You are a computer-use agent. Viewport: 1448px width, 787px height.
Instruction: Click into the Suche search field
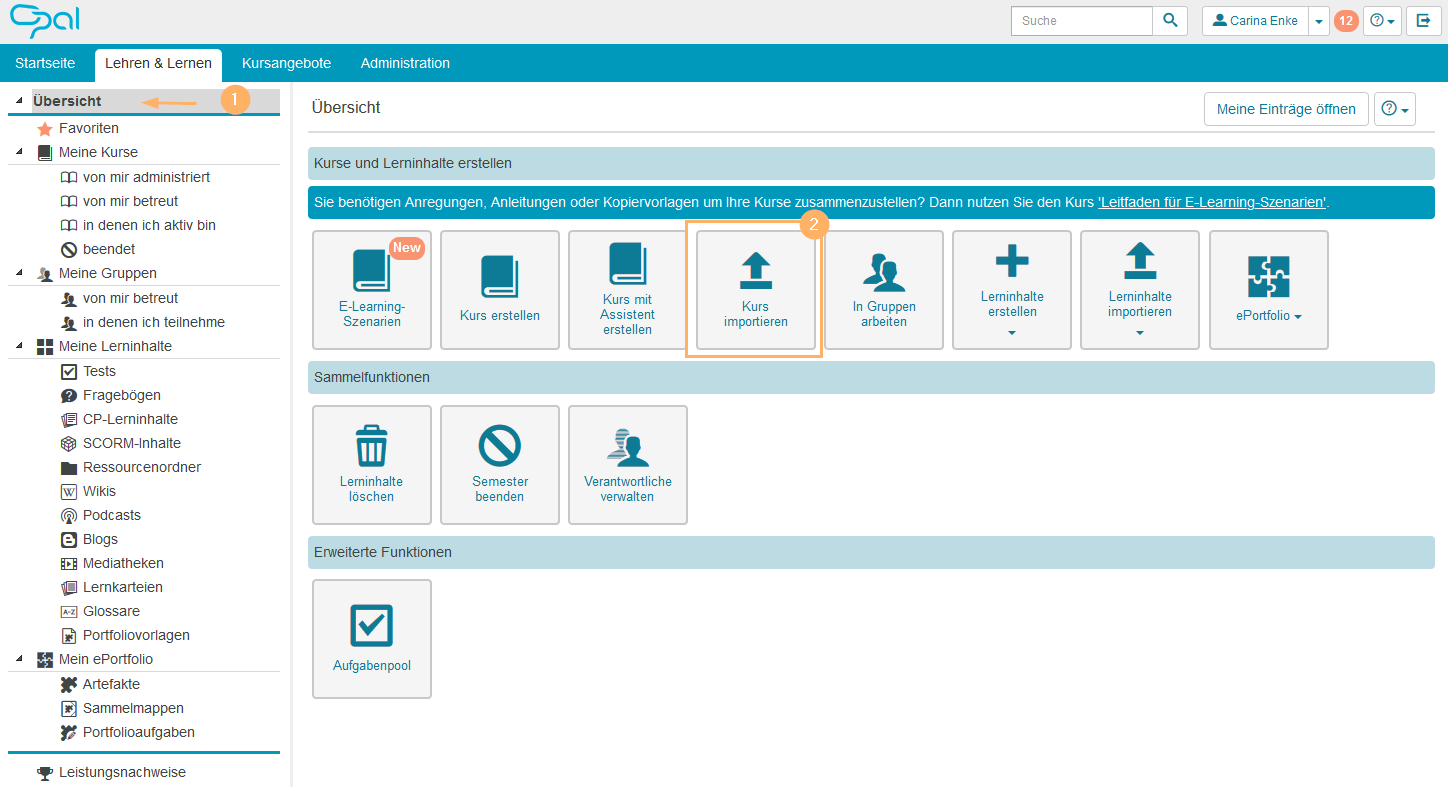point(1081,21)
